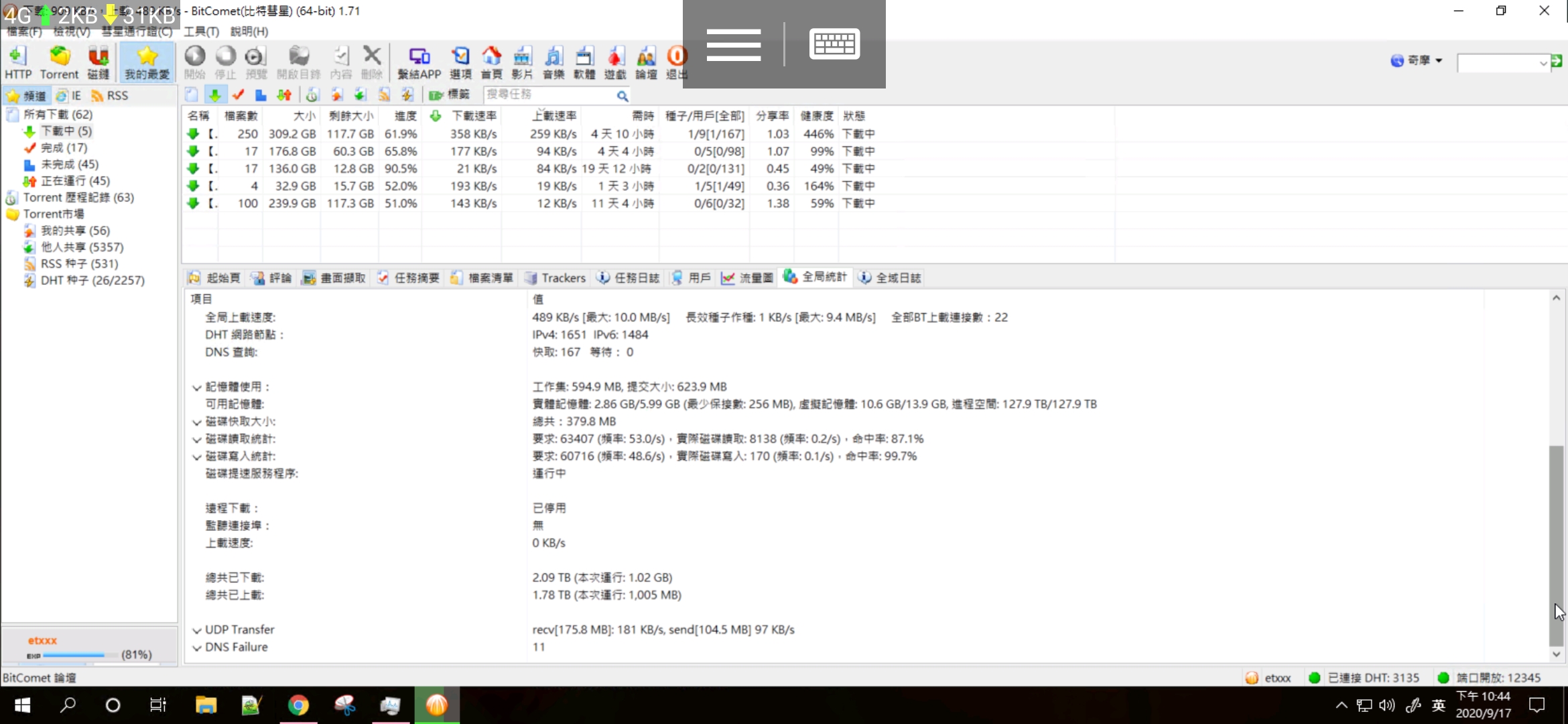Sort tasks by 健康度 column header

point(816,116)
